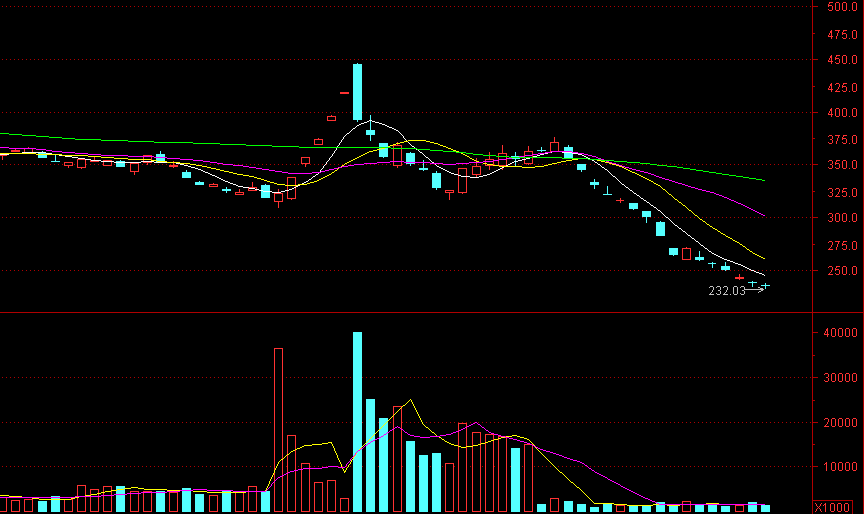
Task: Click the X1000 volume unit label
Action: click(x=832, y=507)
